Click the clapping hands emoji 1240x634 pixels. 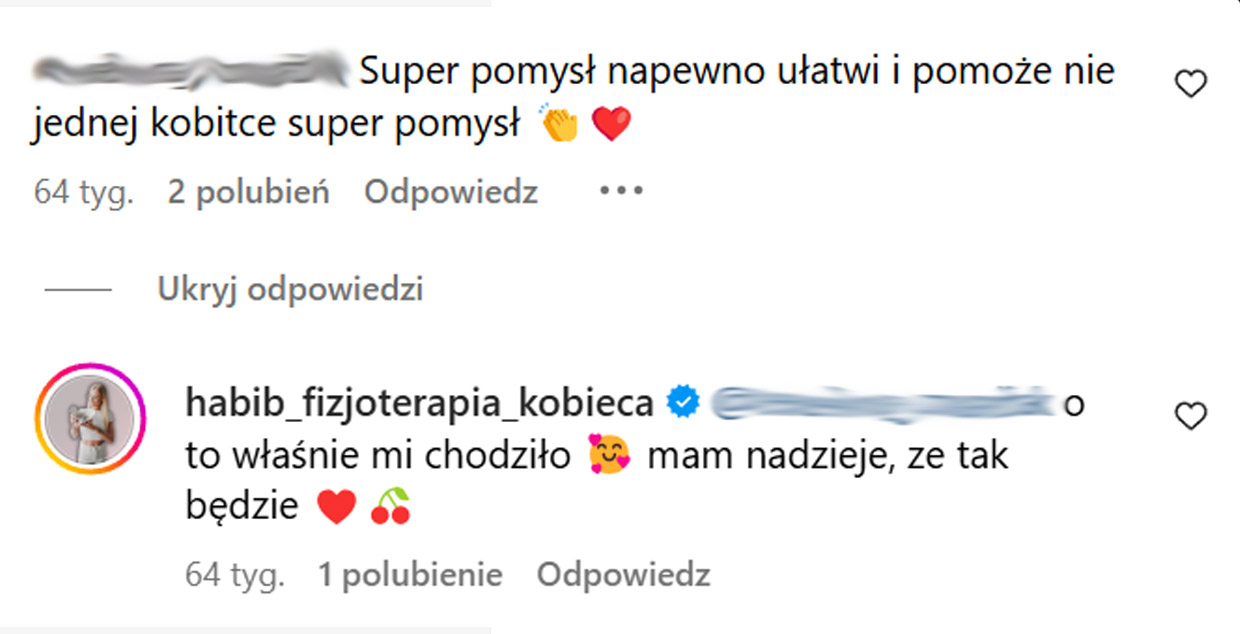coord(560,125)
